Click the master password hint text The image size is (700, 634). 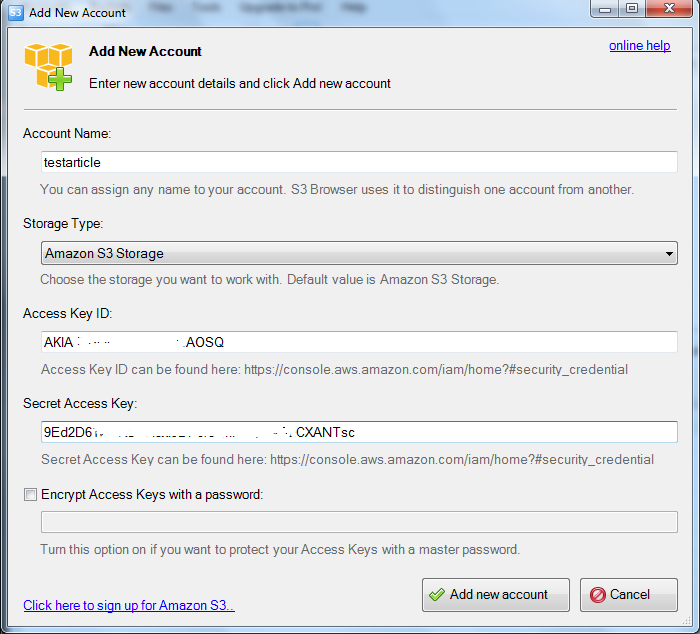pos(280,550)
